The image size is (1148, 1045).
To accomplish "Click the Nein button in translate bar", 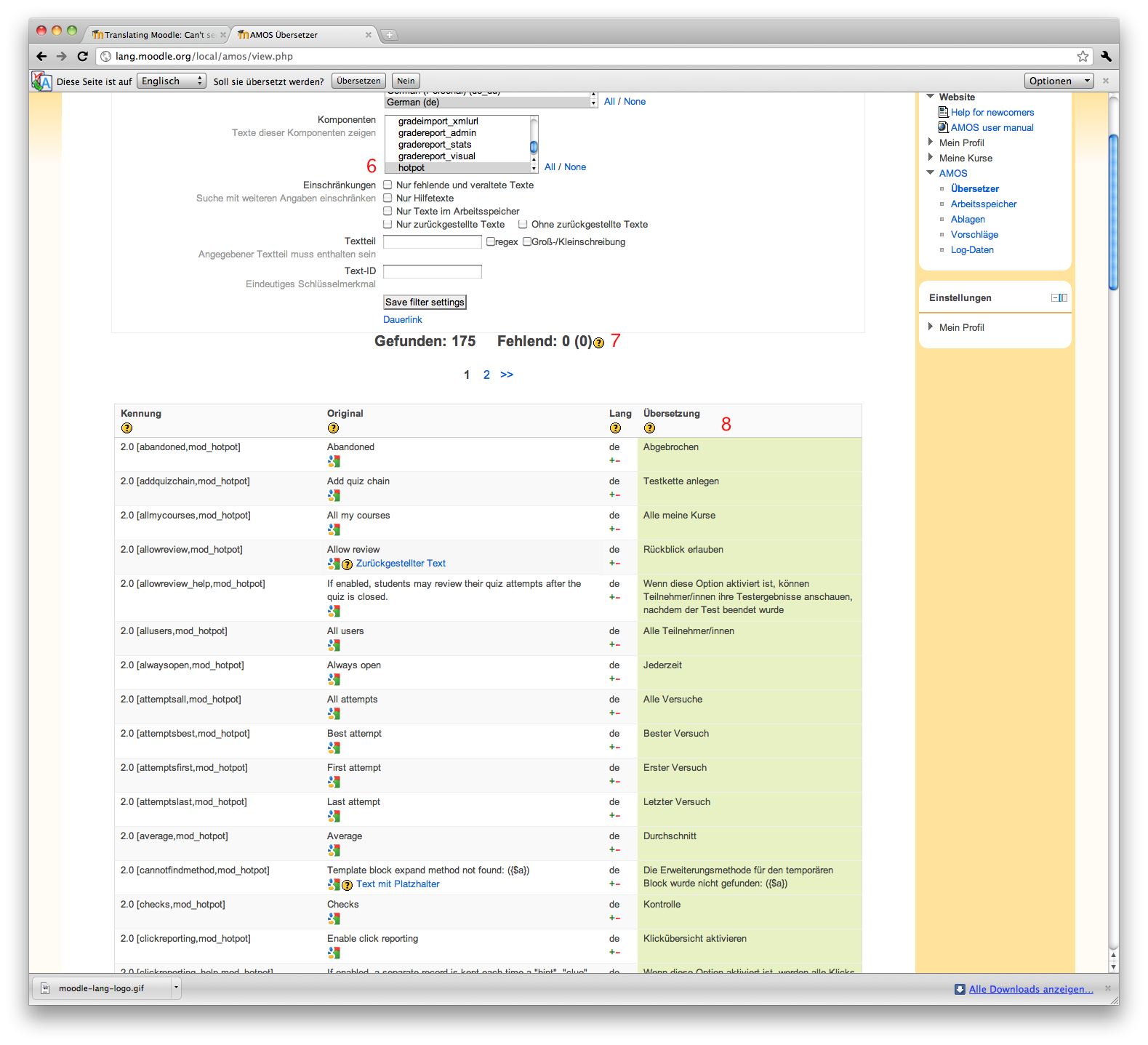I will point(406,81).
